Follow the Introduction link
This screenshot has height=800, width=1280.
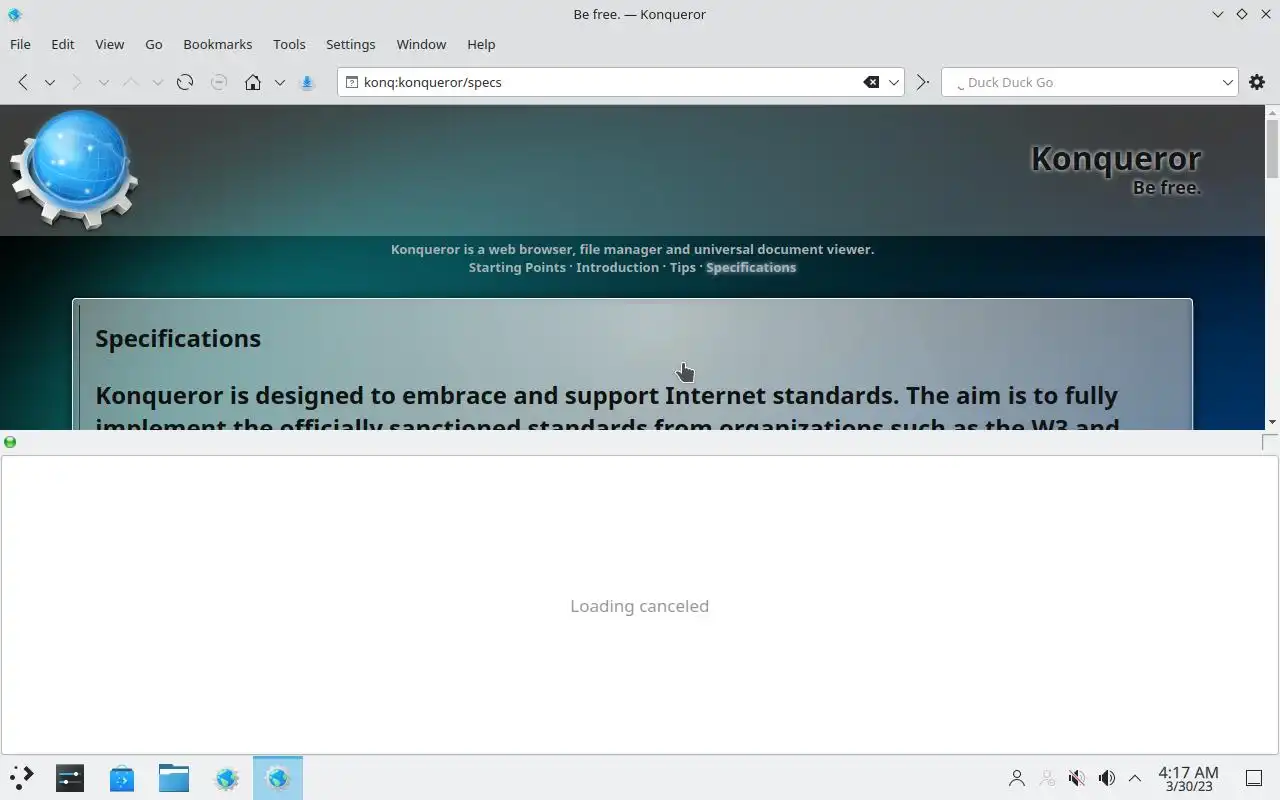tap(617, 267)
